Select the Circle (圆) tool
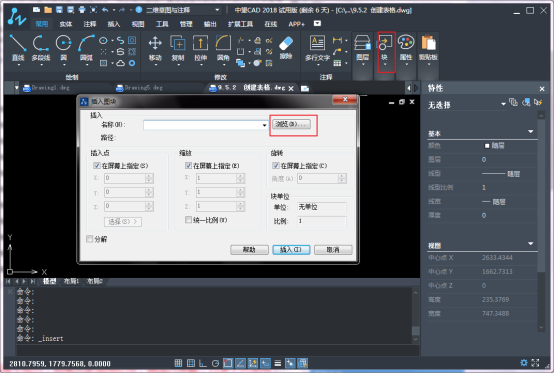 [x=64, y=48]
